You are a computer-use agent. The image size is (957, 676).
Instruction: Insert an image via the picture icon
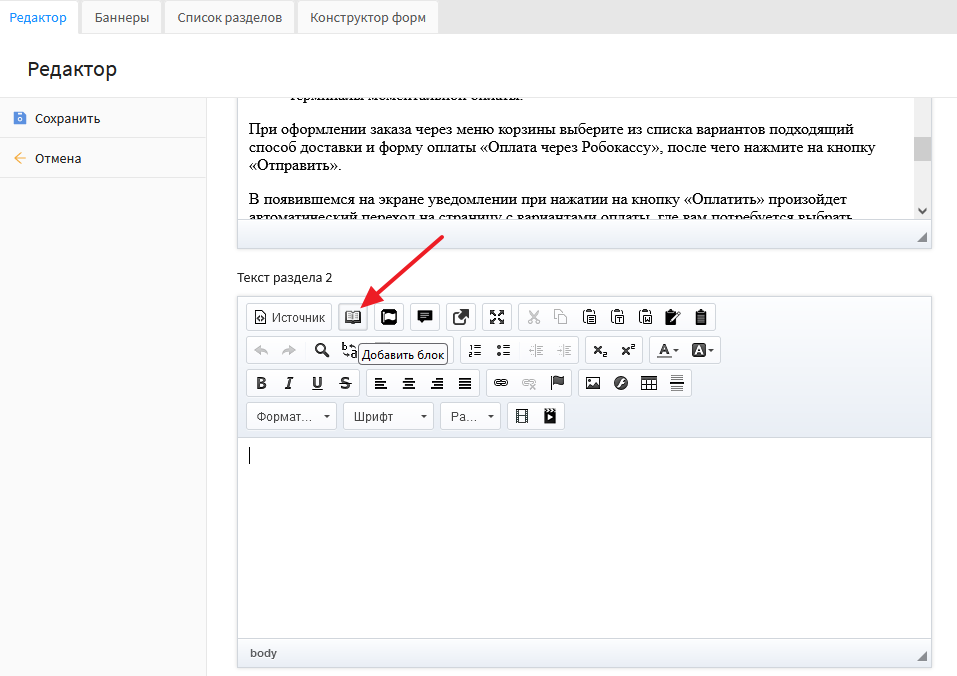pos(593,383)
